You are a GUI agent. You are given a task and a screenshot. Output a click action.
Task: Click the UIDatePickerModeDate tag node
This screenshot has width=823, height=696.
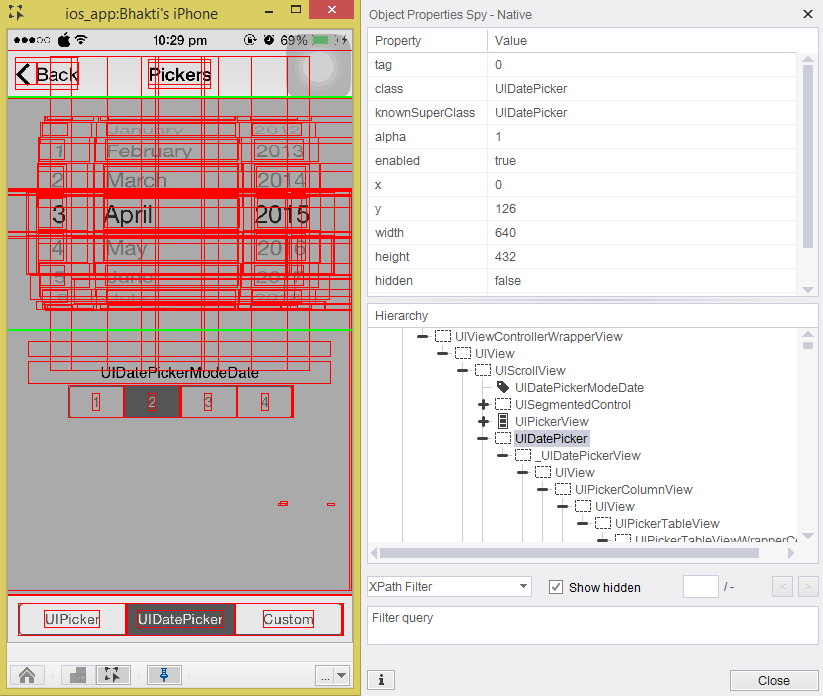click(578, 387)
